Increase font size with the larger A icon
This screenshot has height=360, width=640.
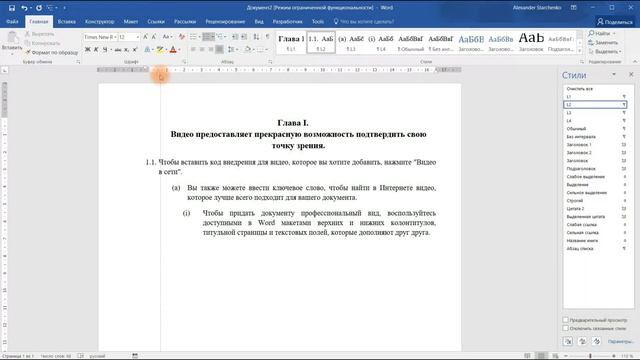point(145,37)
